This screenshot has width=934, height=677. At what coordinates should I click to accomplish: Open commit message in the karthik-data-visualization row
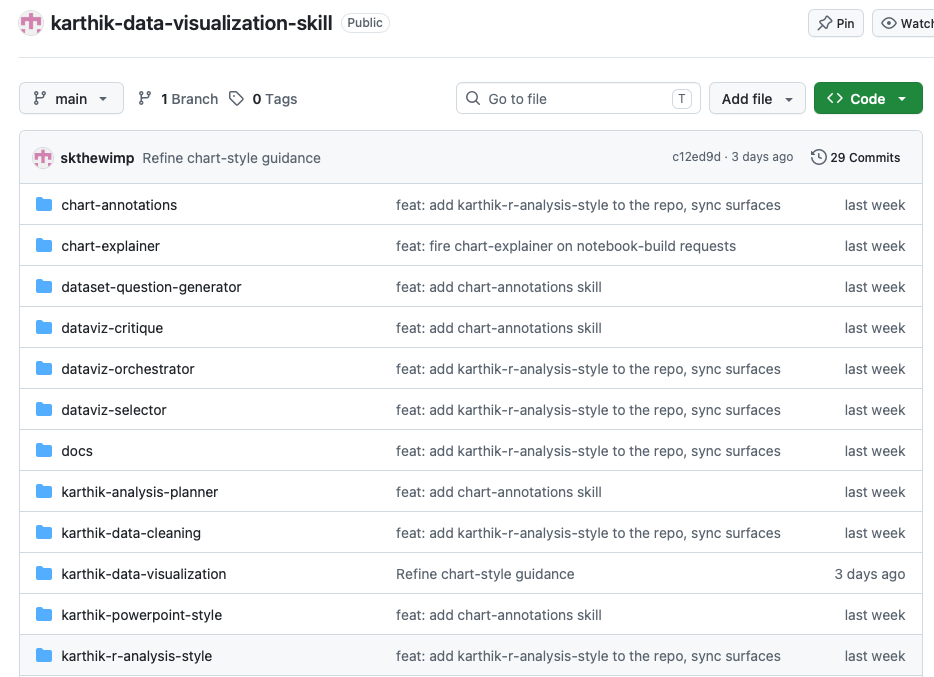tap(485, 574)
